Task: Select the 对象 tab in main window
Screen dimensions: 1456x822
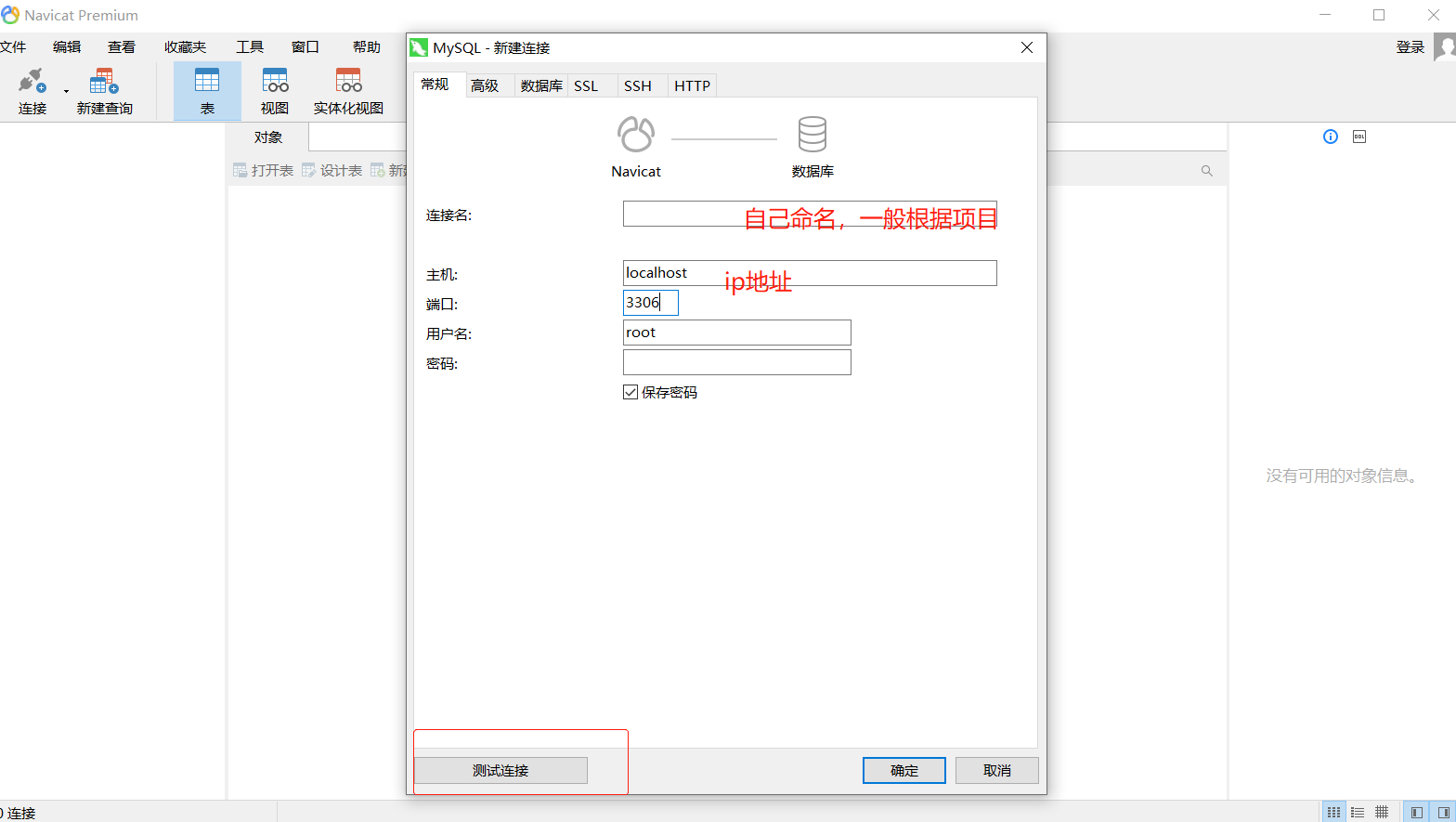Action: coord(268,137)
